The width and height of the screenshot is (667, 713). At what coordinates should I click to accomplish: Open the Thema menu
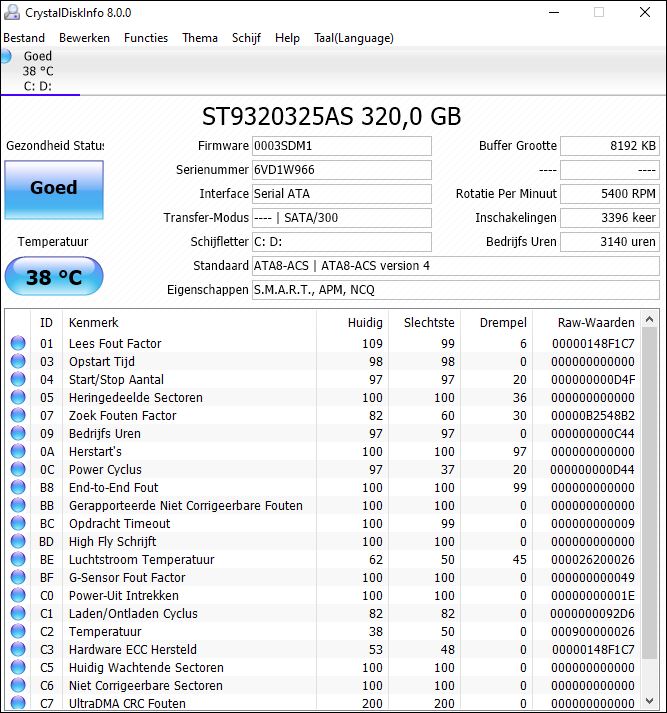pos(200,38)
